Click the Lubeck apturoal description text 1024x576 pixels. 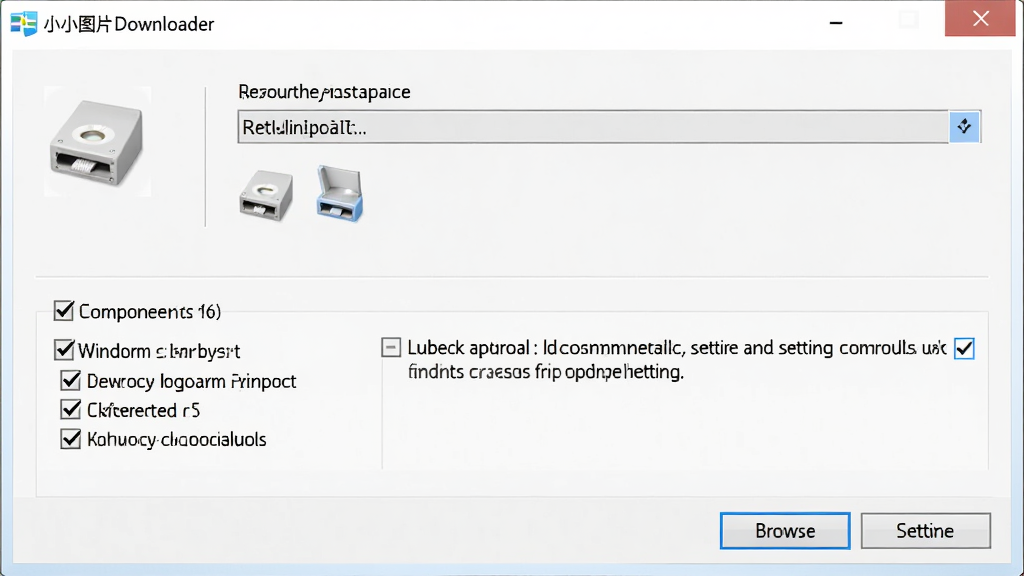tap(677, 360)
